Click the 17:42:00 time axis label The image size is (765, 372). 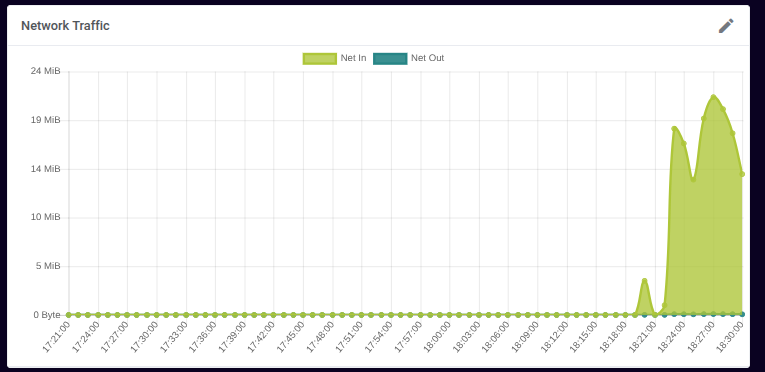pos(261,337)
